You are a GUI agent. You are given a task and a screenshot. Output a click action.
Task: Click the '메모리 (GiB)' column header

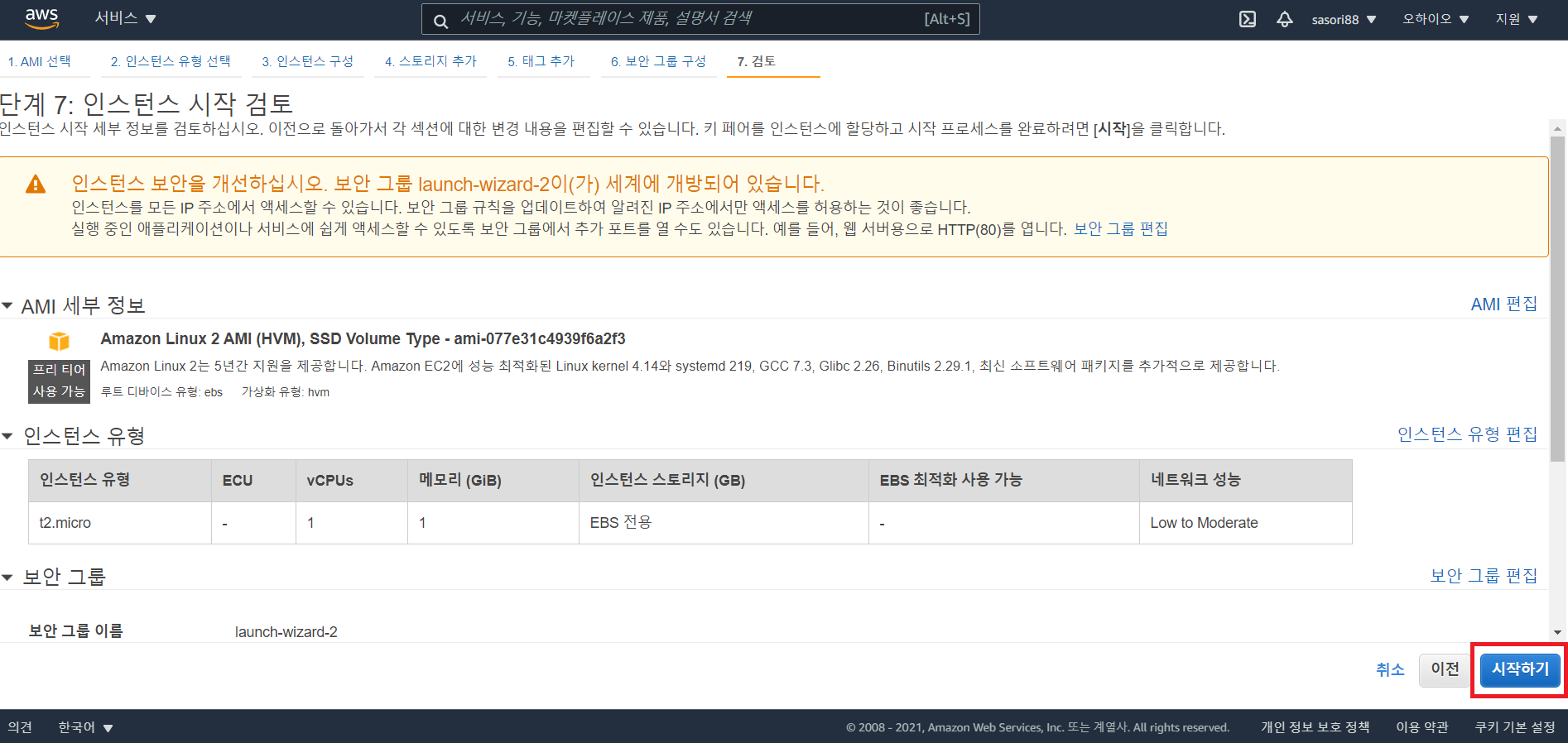click(493, 481)
